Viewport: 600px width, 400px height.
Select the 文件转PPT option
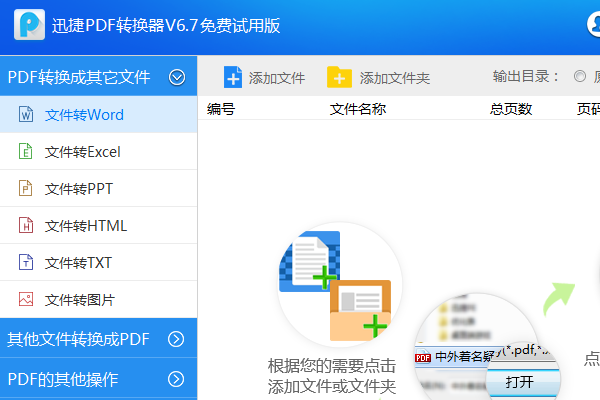pyautogui.click(x=98, y=189)
